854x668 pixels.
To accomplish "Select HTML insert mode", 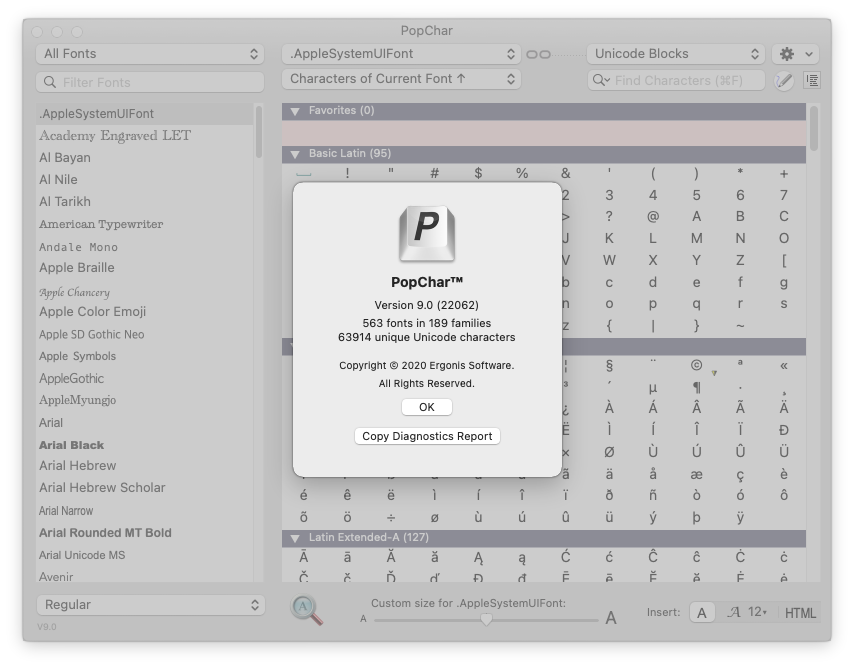I will (x=800, y=614).
